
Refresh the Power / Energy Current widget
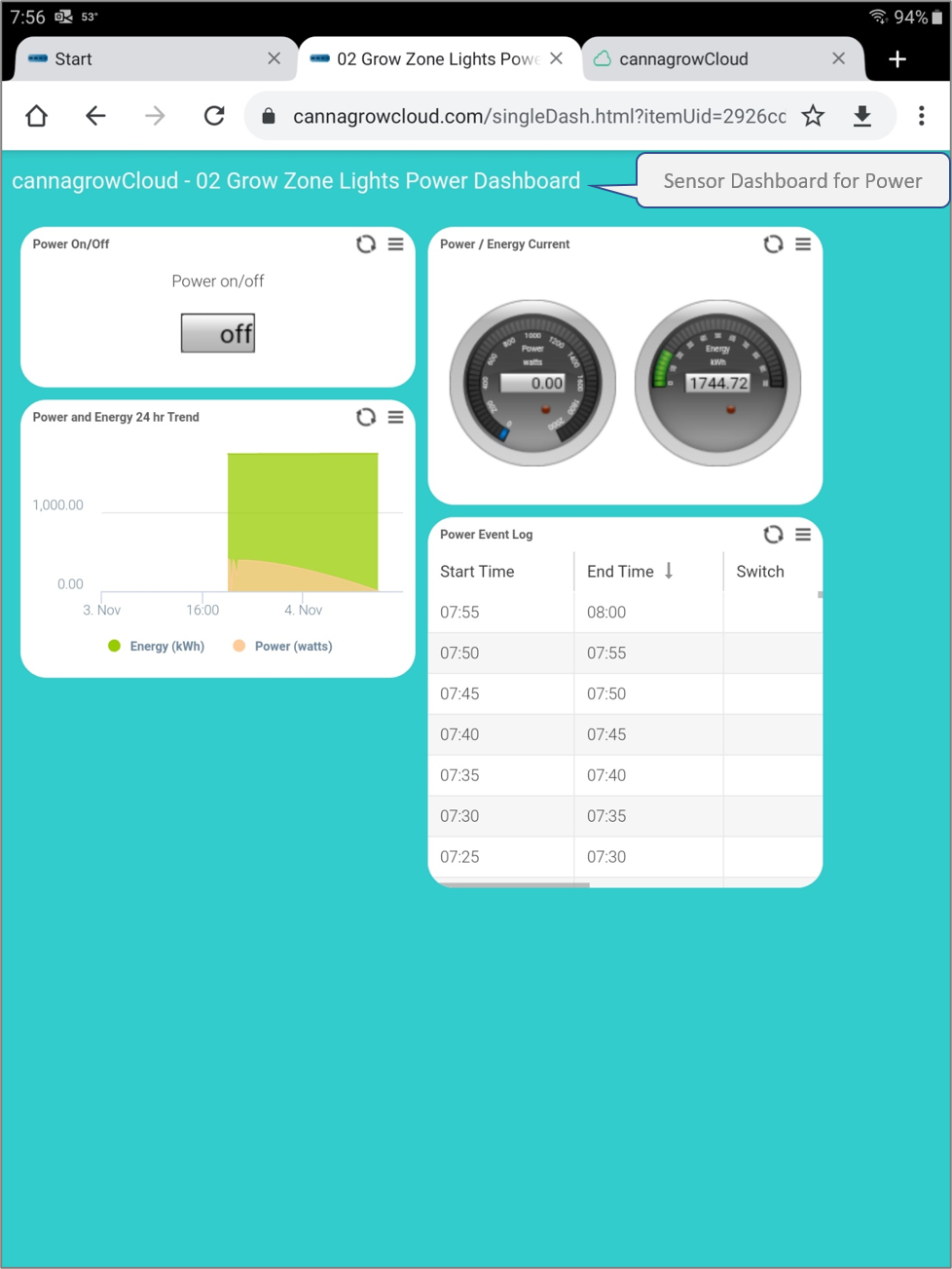(x=773, y=244)
